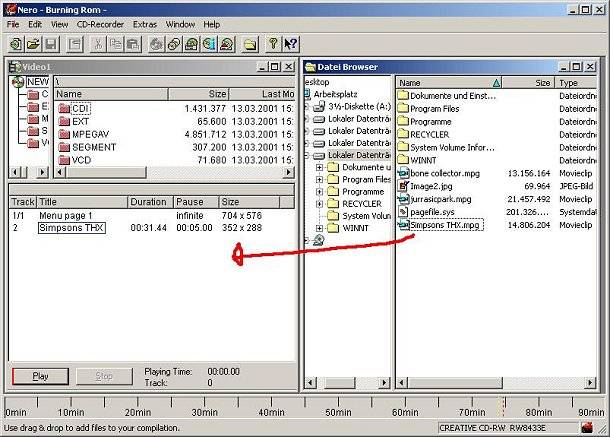
Task: Expand the Program Files tree folder
Action: 319,179
